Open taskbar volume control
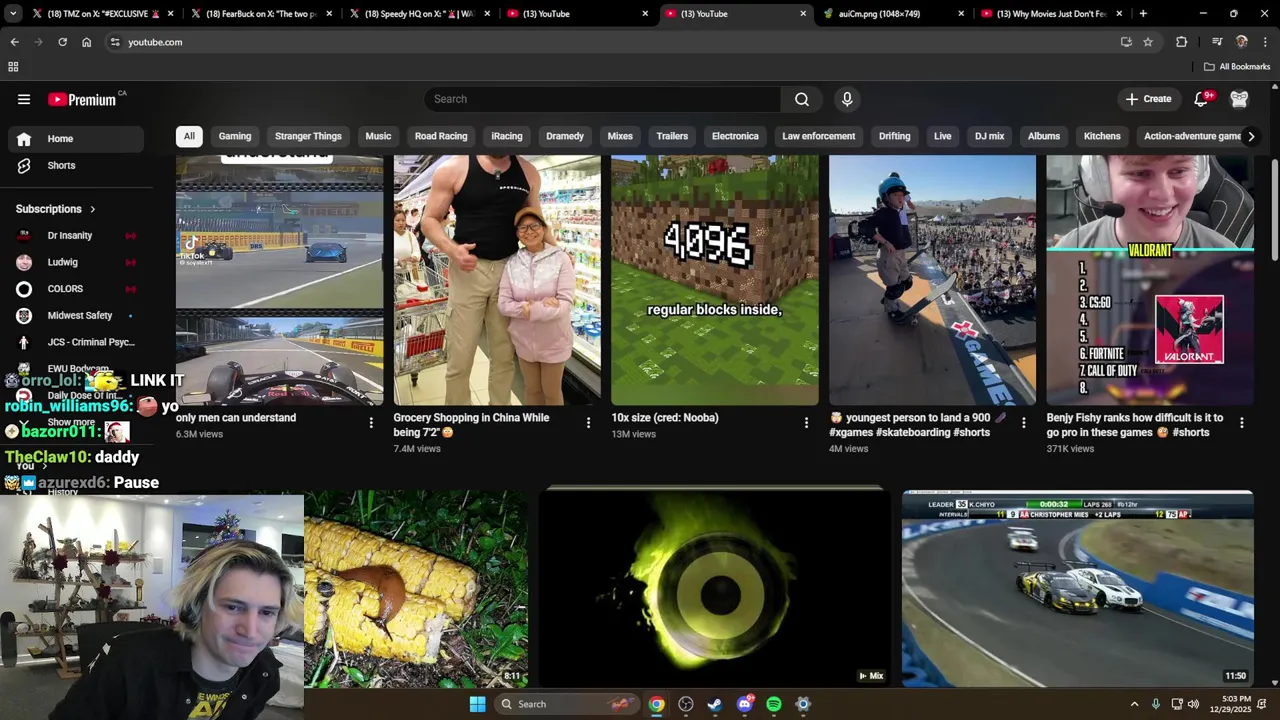 coord(1193,704)
